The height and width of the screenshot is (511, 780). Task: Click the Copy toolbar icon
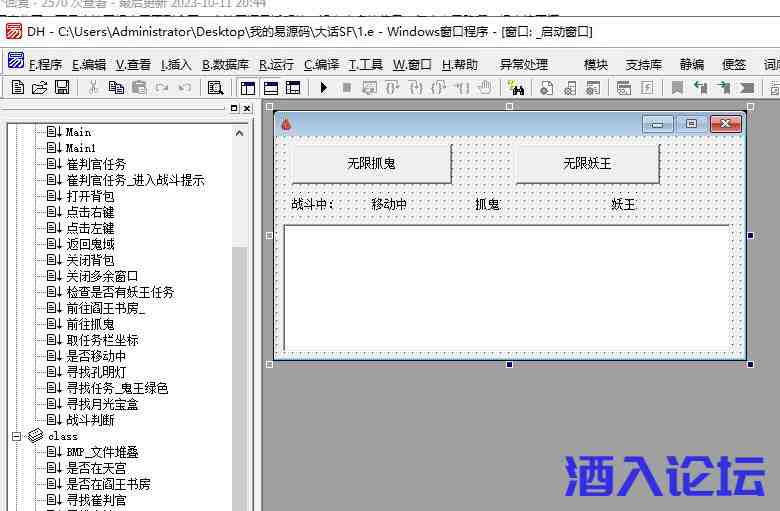click(x=116, y=88)
